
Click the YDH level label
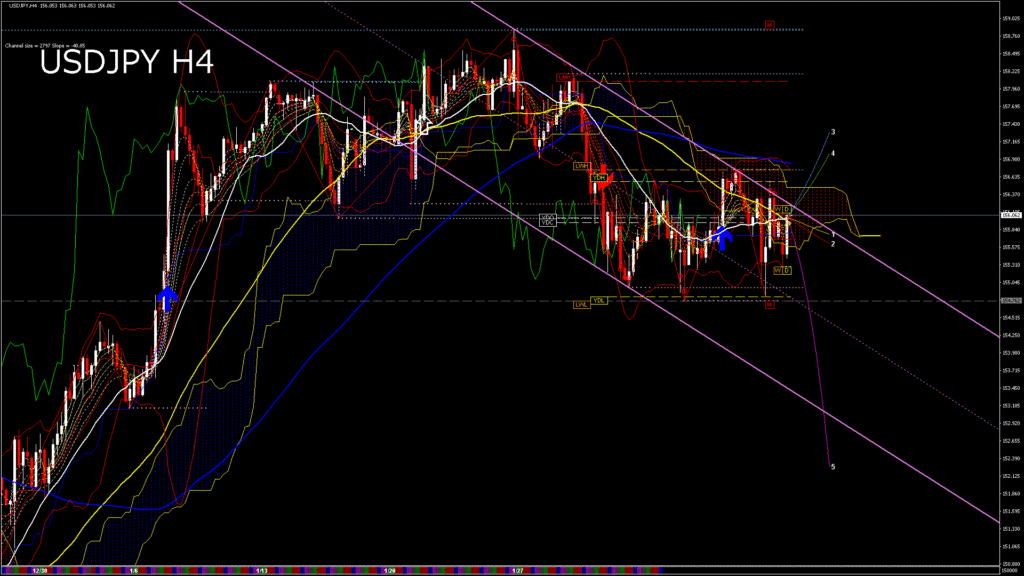(598, 177)
